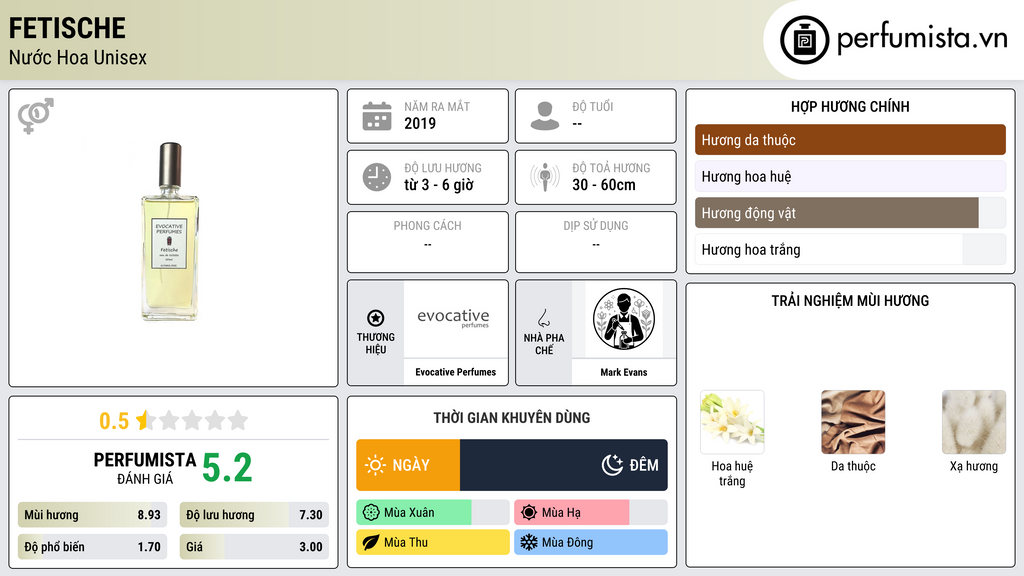The height and width of the screenshot is (576, 1024).
Task: Open the Mark Evans perfumer illustration
Action: point(624,319)
